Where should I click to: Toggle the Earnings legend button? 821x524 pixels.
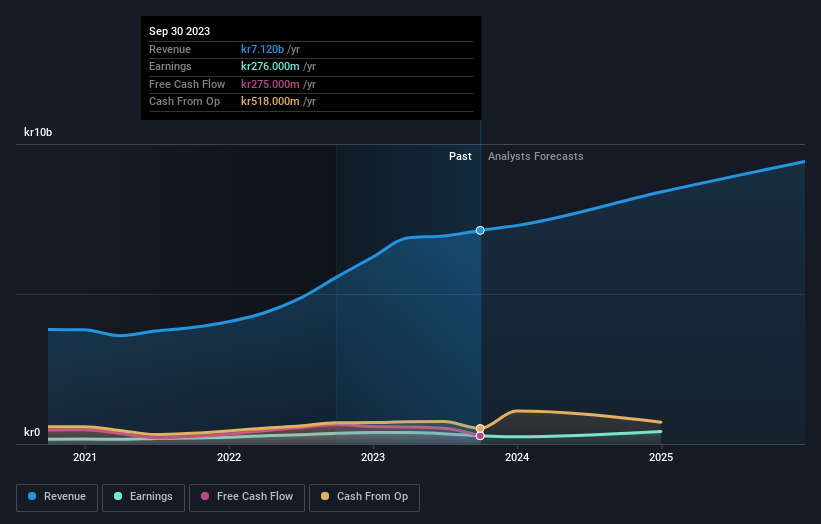pos(143,497)
